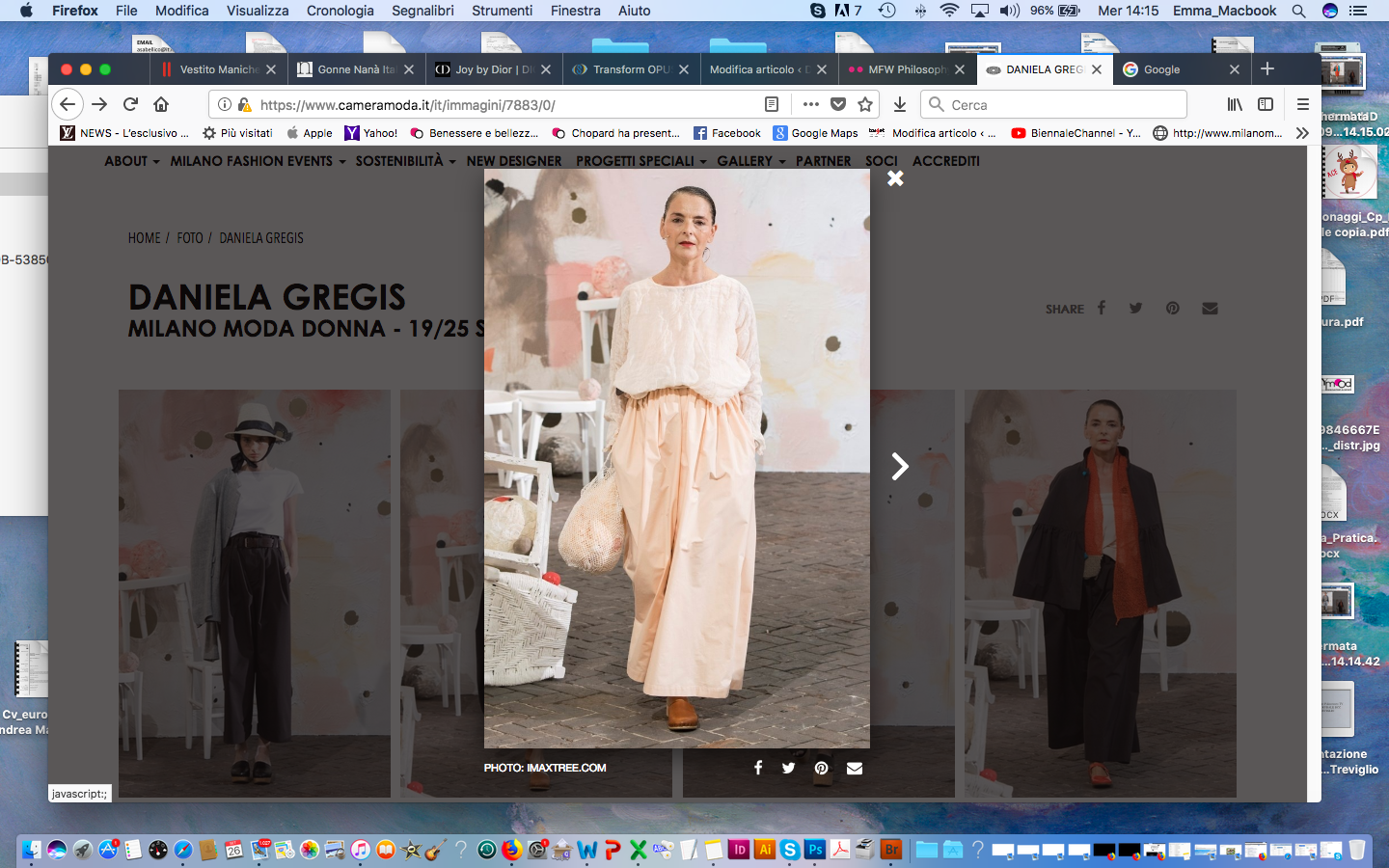Open Notification Center from the menu bar
The height and width of the screenshot is (868, 1389).
coord(1358,11)
